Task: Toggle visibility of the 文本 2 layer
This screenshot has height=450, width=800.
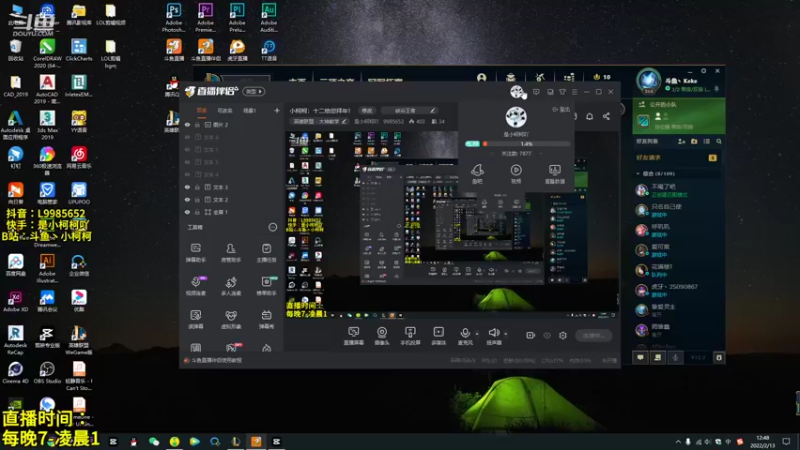Action: 187,199
